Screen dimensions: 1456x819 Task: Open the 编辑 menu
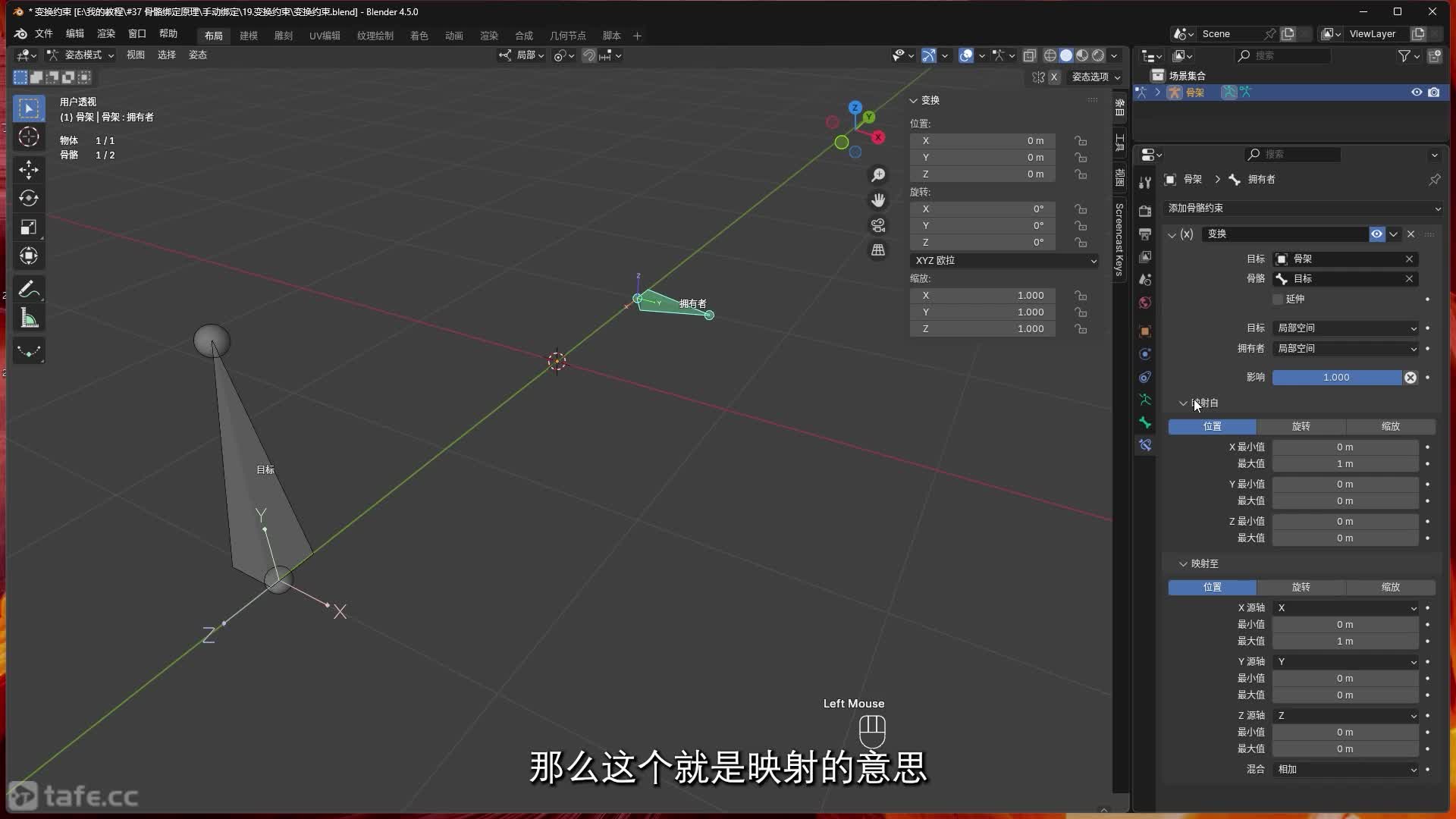click(x=74, y=34)
